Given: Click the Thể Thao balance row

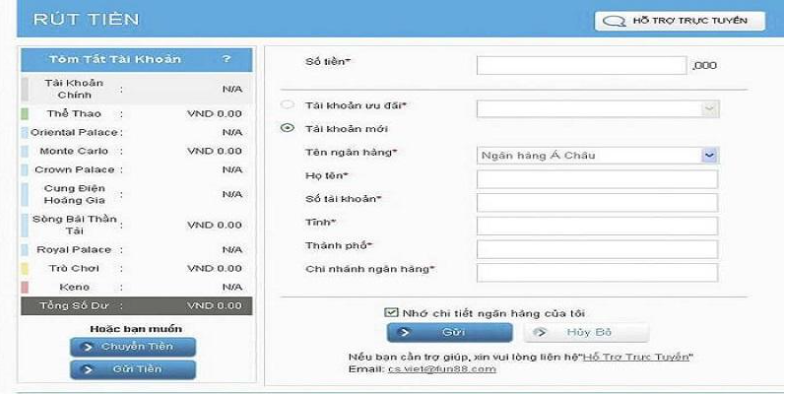Looking at the screenshot, I should pyautogui.click(x=137, y=114).
